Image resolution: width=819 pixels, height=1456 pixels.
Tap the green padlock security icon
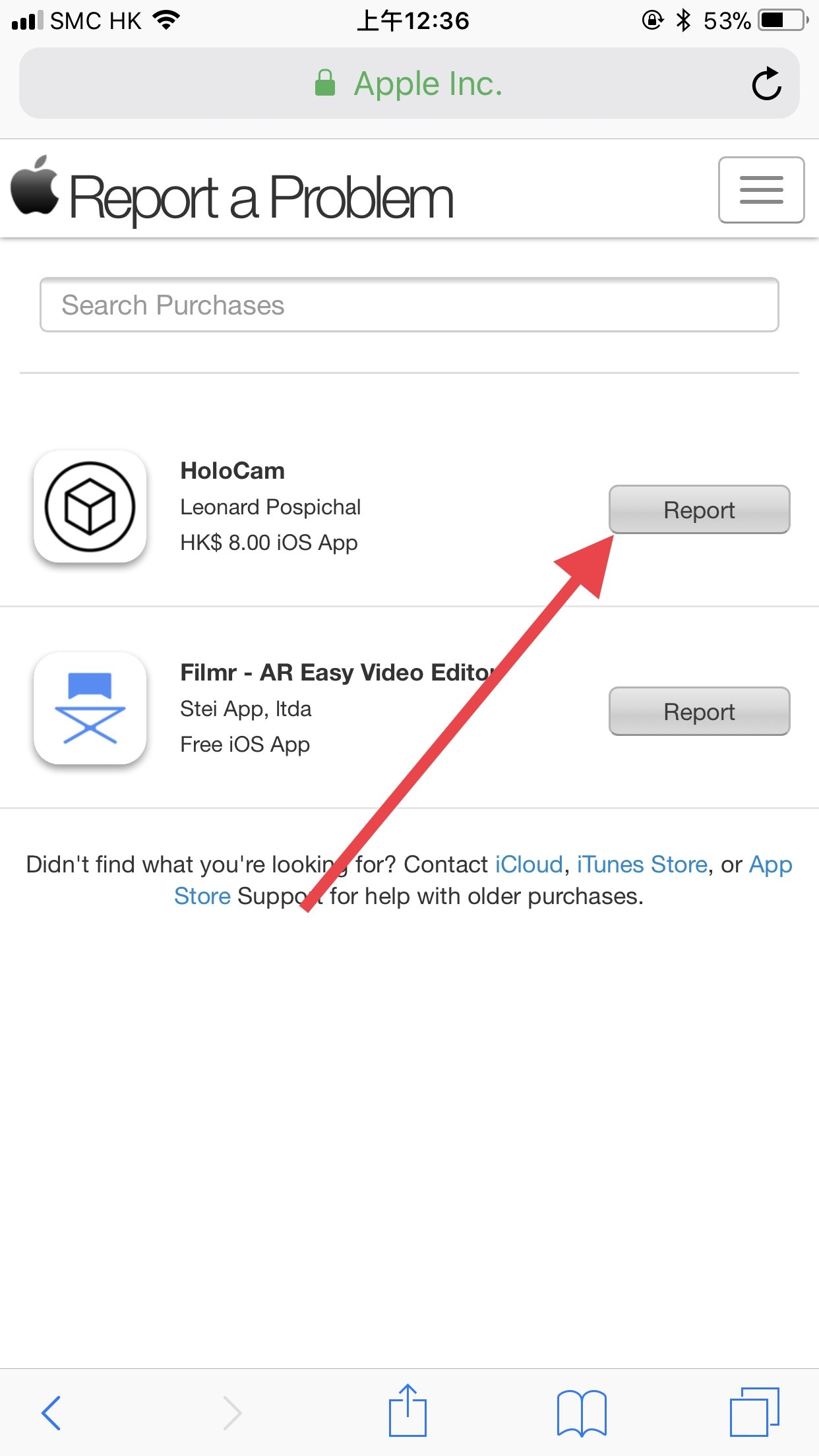pos(325,83)
